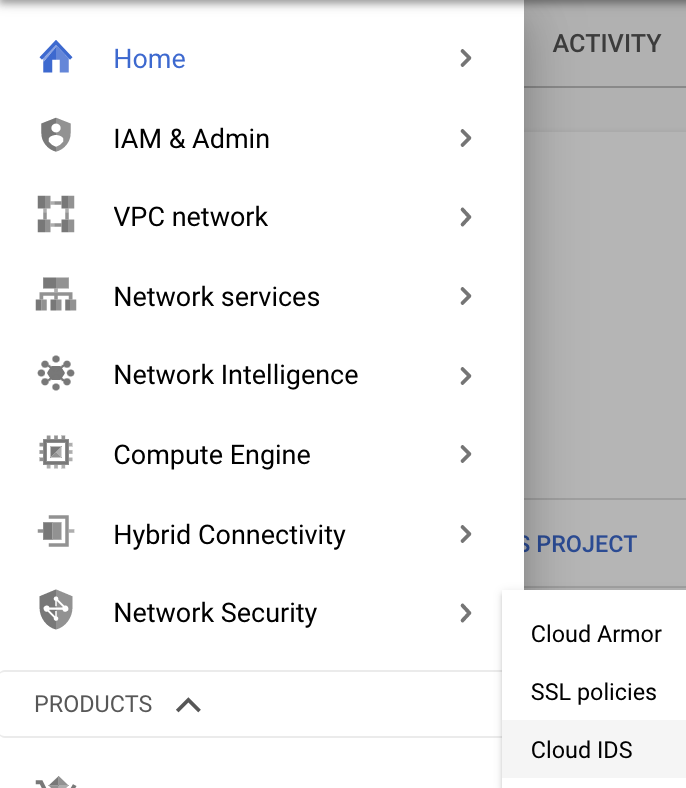Click the Home house icon
The image size is (686, 788).
56,58
